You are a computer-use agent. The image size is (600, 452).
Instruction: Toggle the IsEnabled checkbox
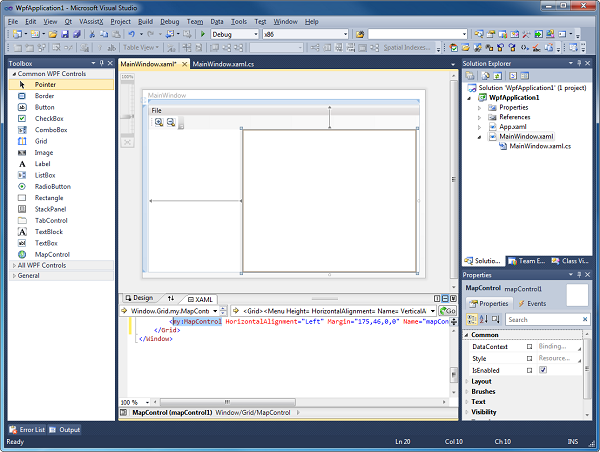coord(543,369)
